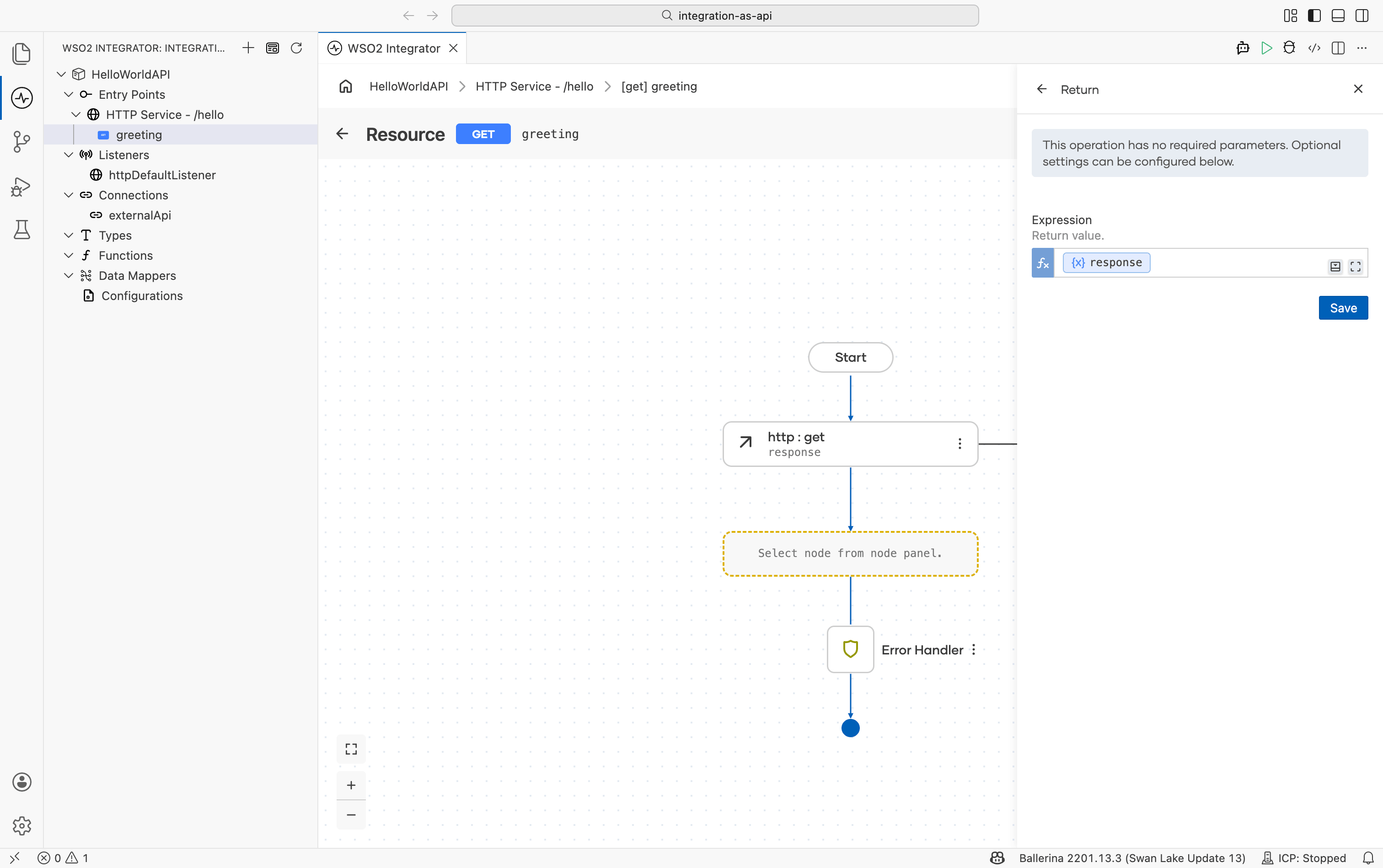Zoom in on the diagram
This screenshot has width=1383, height=868.
351,785
